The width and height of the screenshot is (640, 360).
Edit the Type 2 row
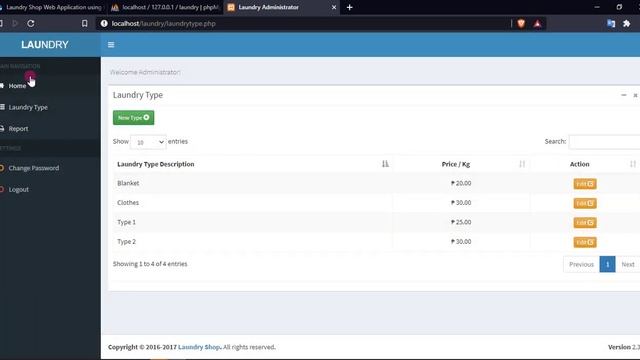click(x=585, y=242)
